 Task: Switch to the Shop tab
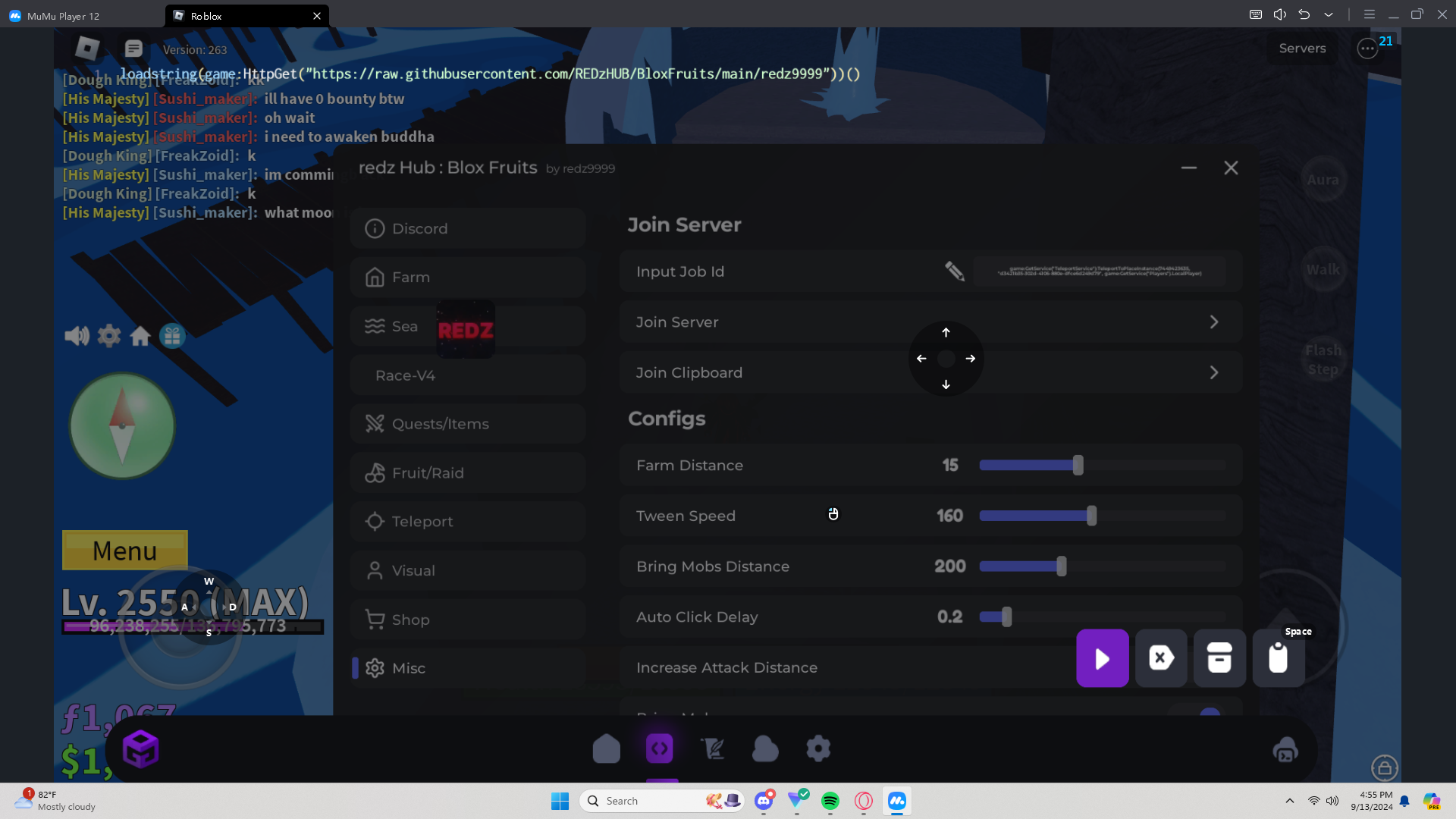point(468,620)
